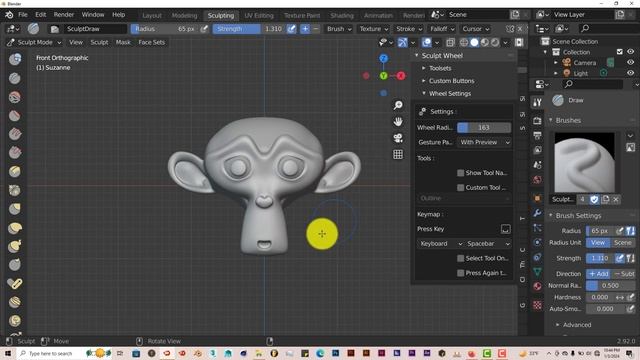
Task: Click the Z axis on navigation gizmo
Action: pos(383,58)
